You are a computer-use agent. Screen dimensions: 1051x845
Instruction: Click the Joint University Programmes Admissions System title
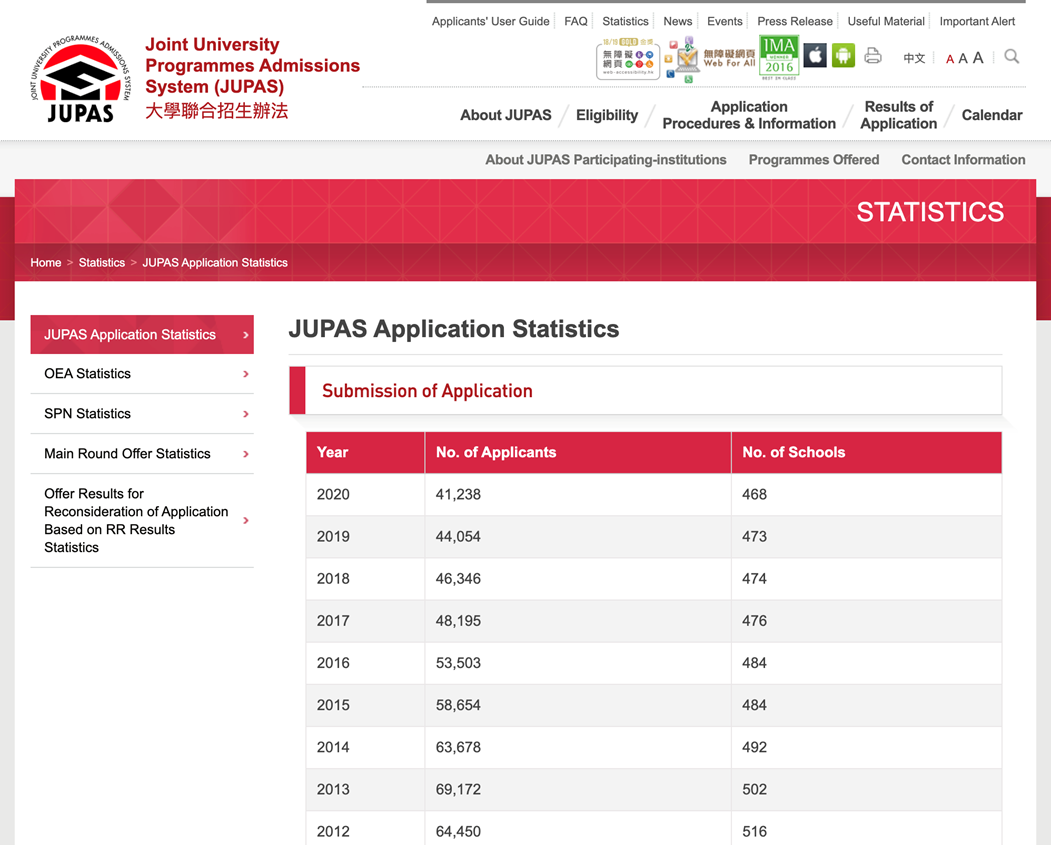(x=253, y=66)
